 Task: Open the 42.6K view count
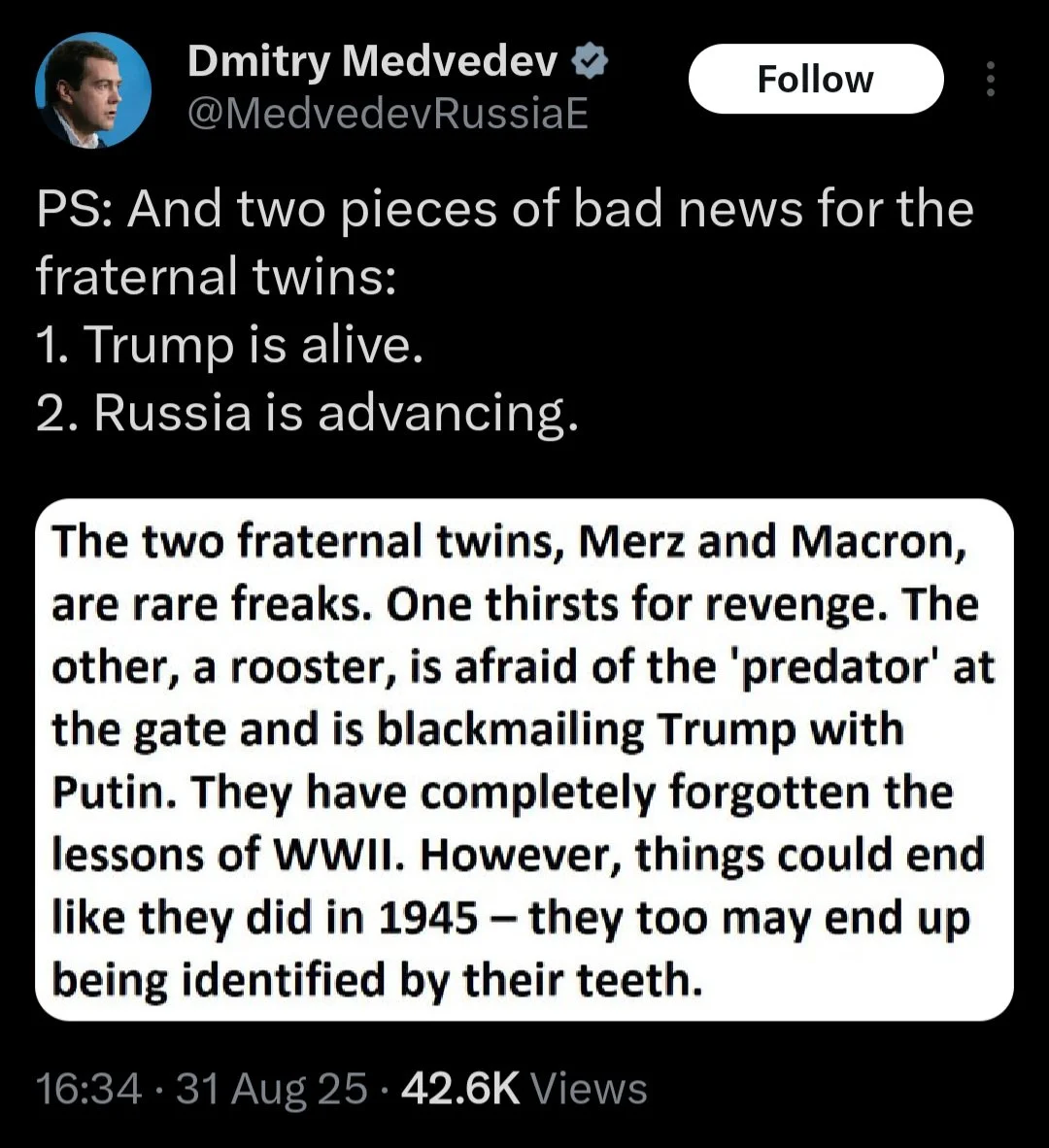(x=460, y=1088)
